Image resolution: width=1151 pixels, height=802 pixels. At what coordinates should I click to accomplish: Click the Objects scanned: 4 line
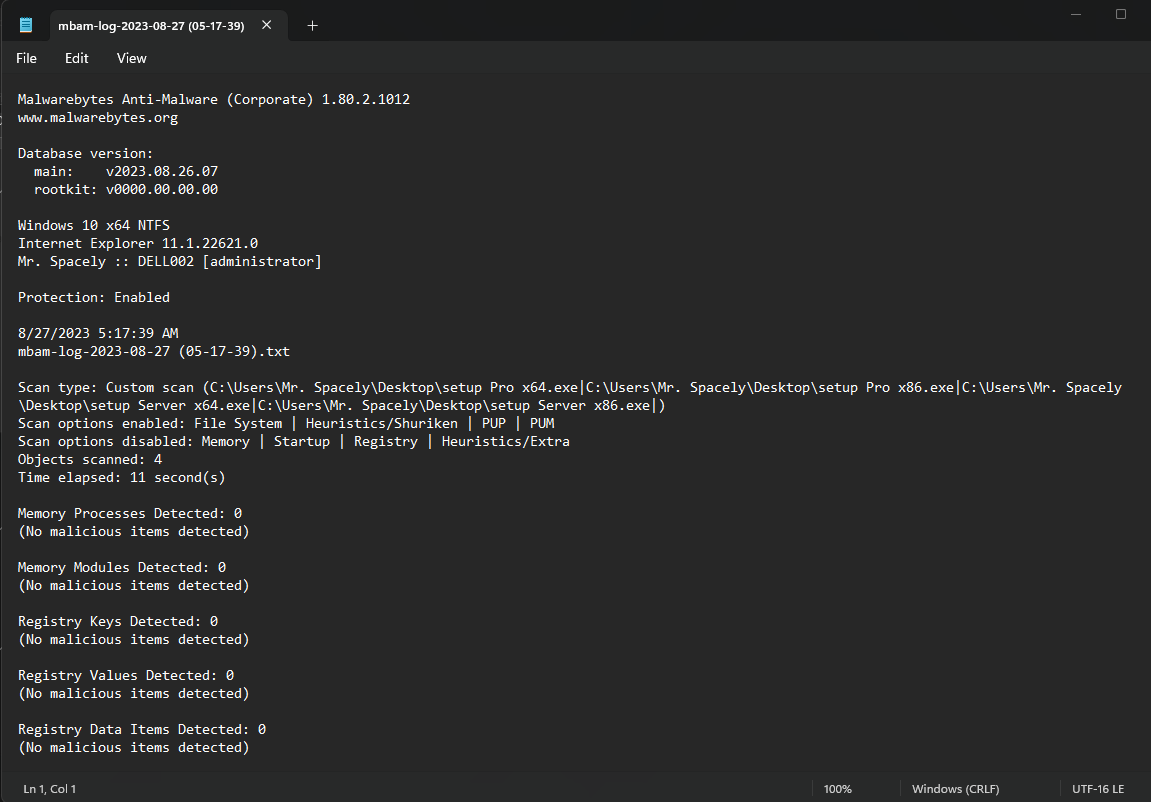pos(90,459)
